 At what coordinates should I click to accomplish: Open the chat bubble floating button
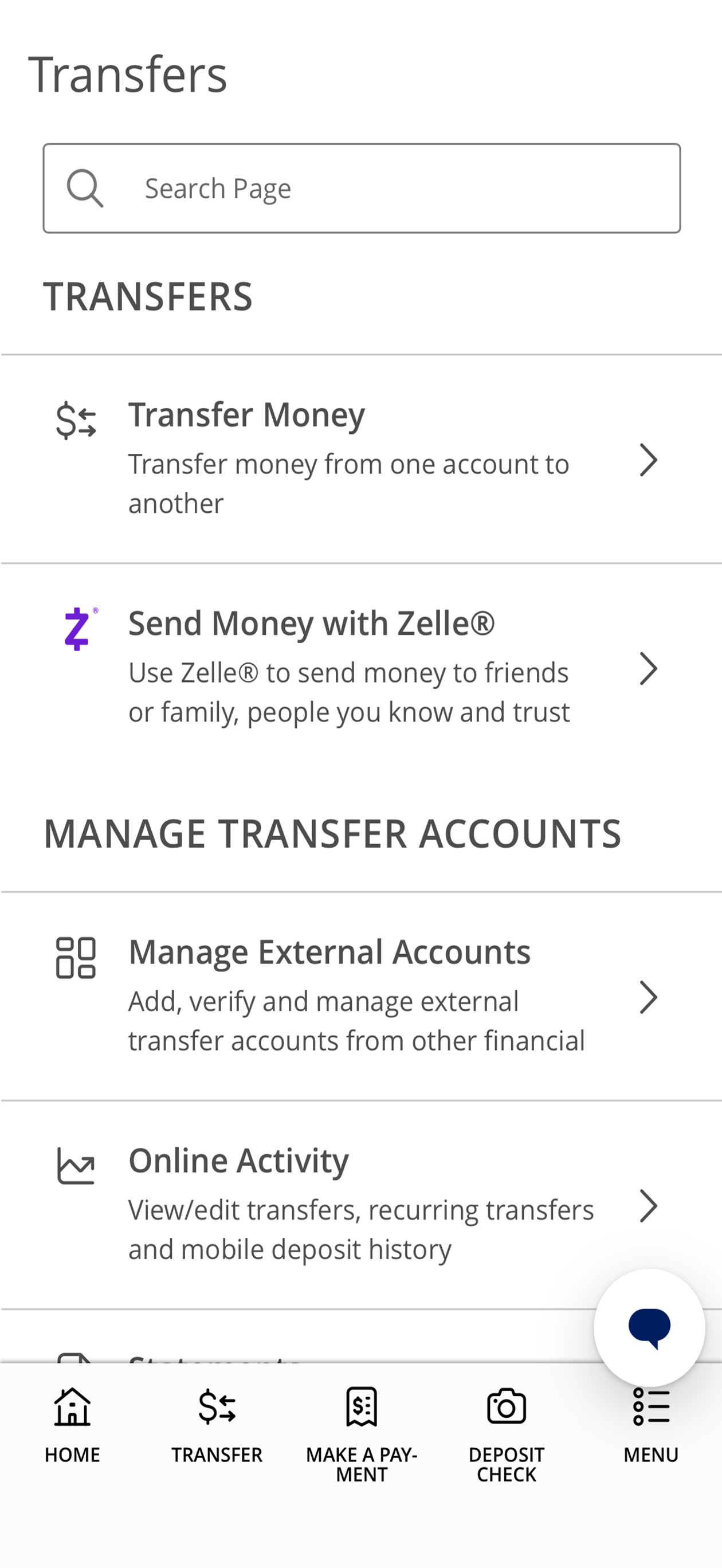point(650,1327)
